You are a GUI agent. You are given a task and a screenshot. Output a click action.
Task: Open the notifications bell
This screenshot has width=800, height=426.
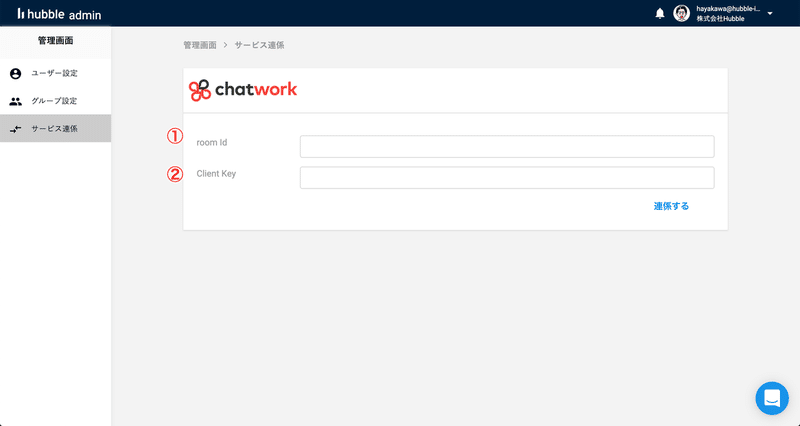(x=660, y=14)
